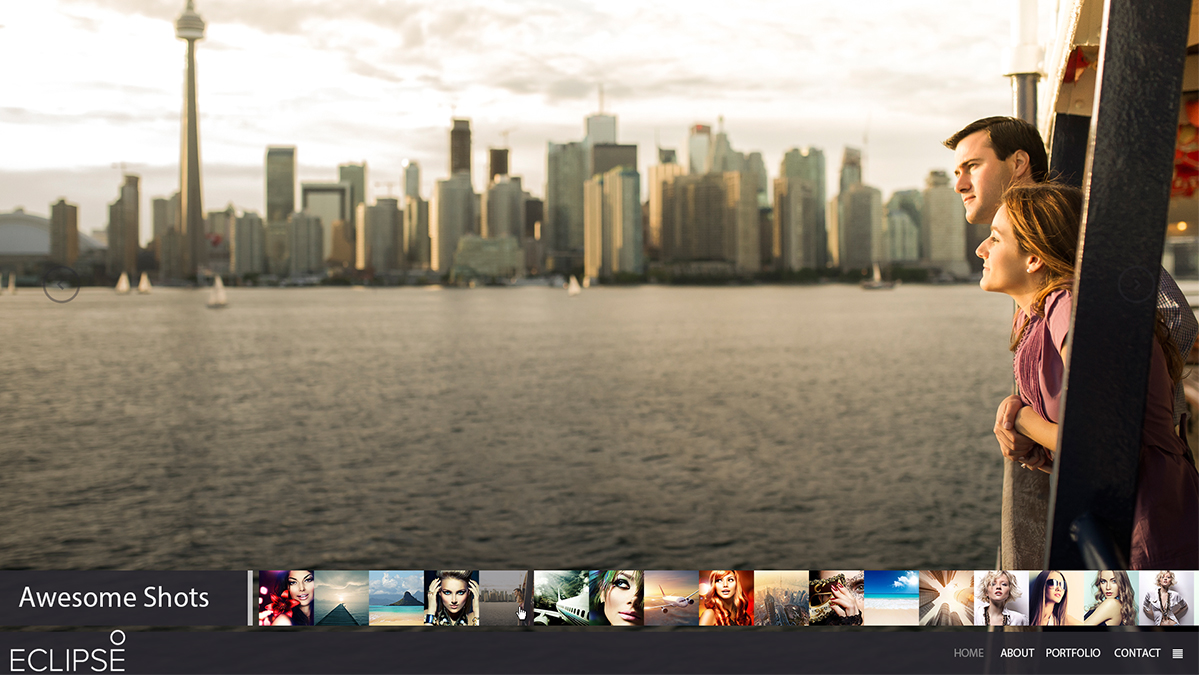
Task: Open the sunset pier thumbnail
Action: click(x=340, y=595)
